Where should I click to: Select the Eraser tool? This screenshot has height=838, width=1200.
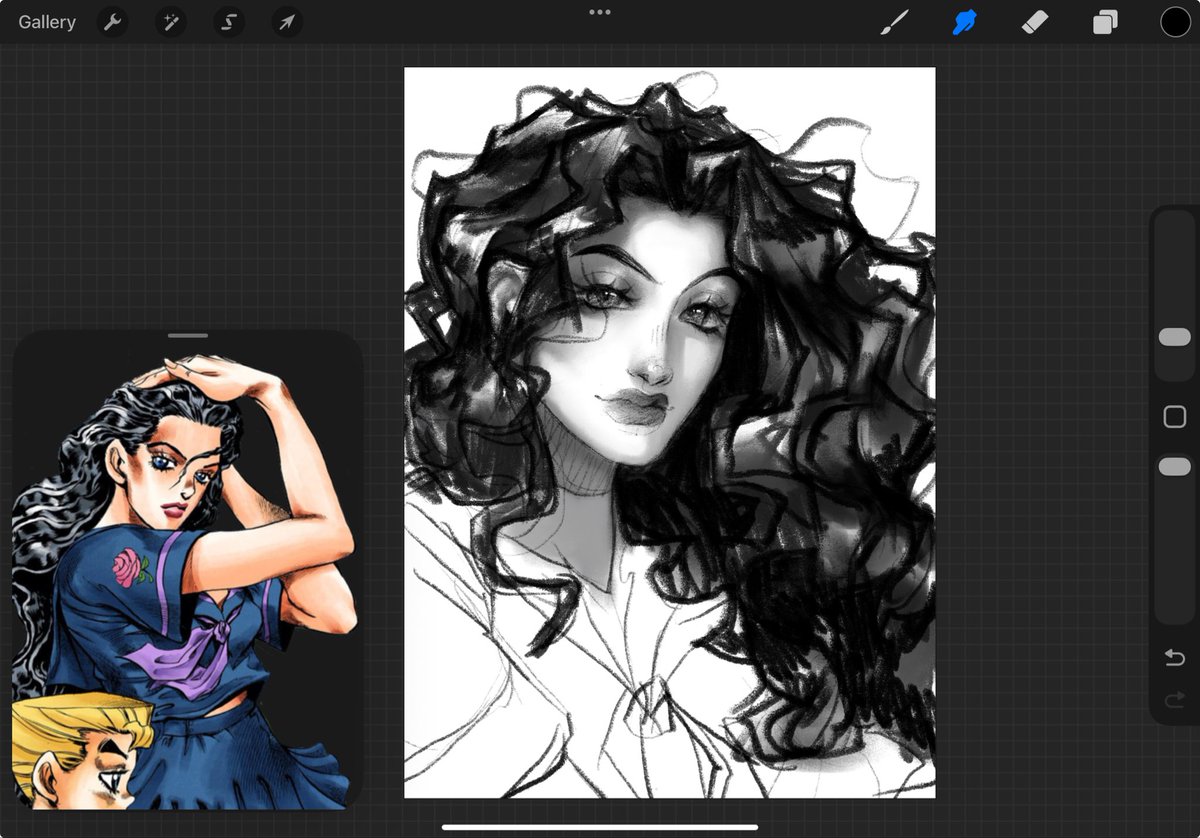[x=1034, y=21]
